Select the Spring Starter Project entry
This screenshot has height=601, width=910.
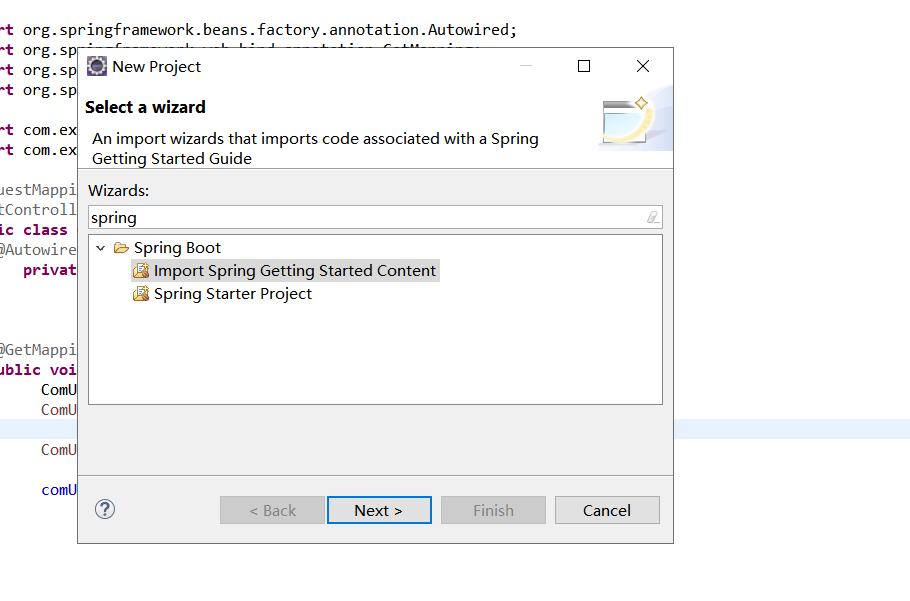(232, 293)
